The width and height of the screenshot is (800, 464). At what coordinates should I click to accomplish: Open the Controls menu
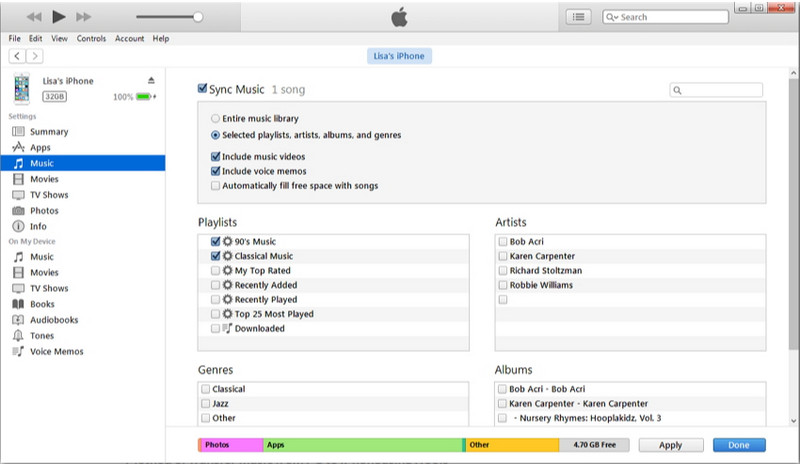[x=91, y=38]
